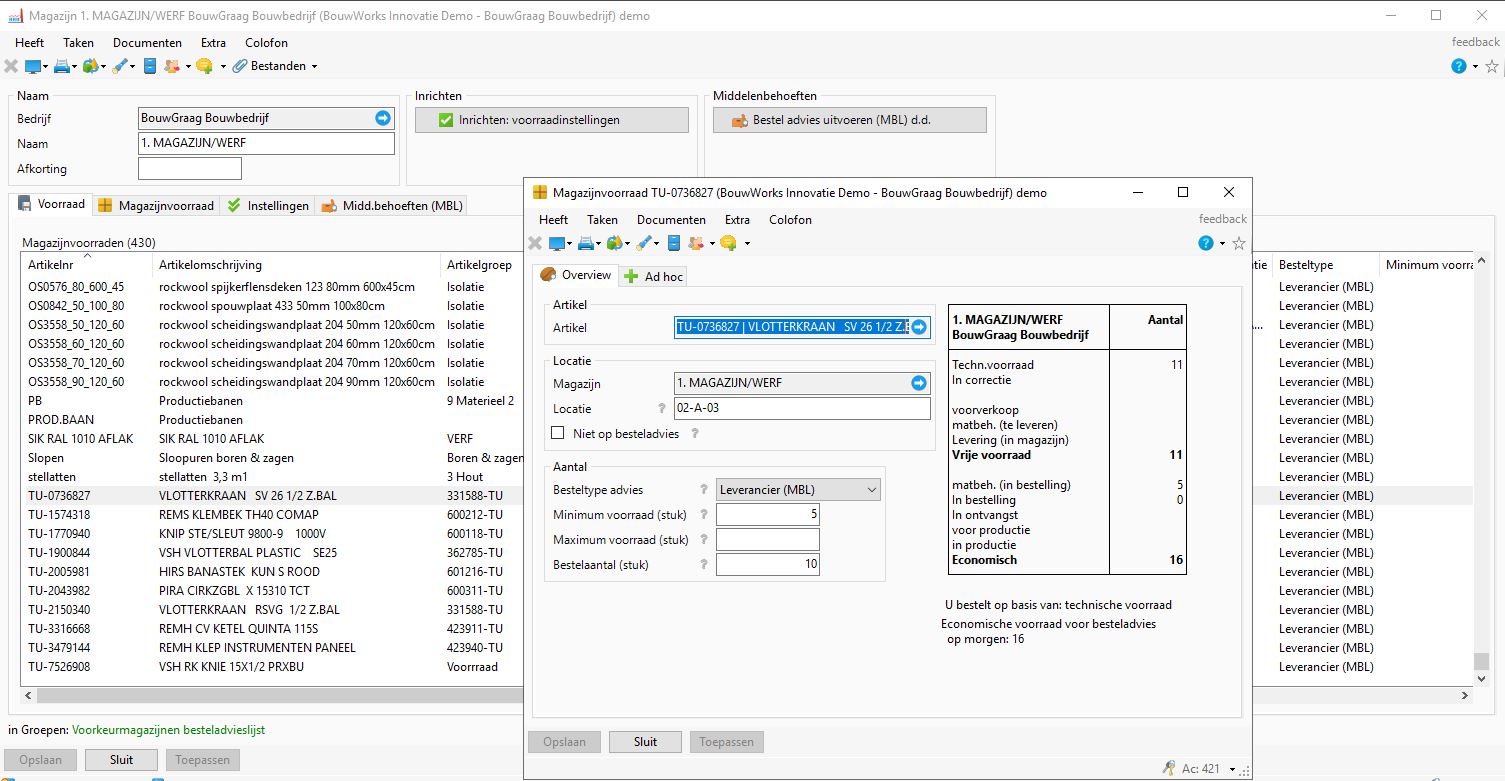Click the yellow comment bubble icon in main toolbar
The height and width of the screenshot is (781, 1505).
[203, 66]
